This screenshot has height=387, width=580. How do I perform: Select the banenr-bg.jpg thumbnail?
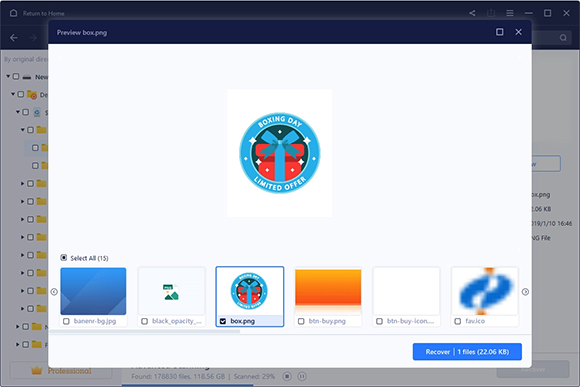(93, 292)
